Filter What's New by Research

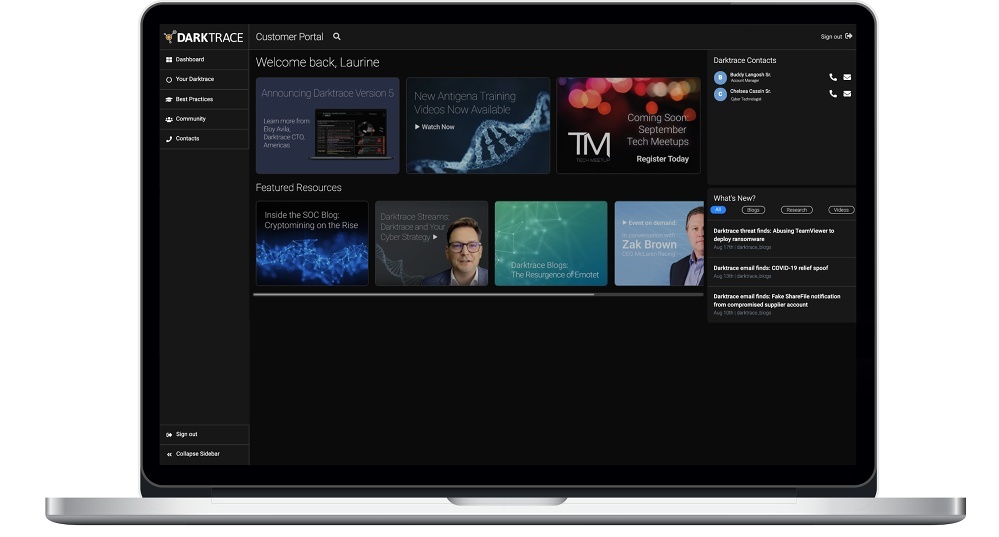pyautogui.click(x=796, y=210)
